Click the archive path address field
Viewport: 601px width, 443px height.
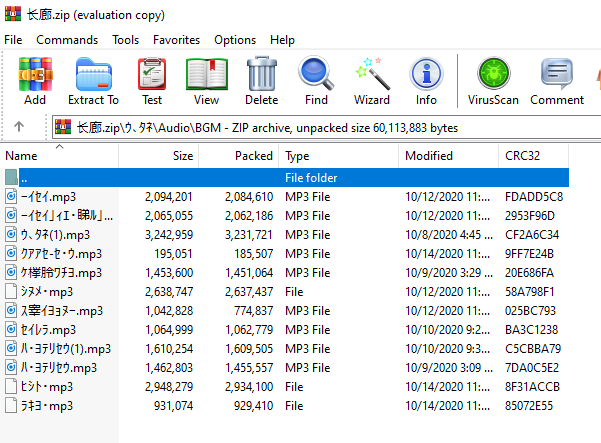327,127
